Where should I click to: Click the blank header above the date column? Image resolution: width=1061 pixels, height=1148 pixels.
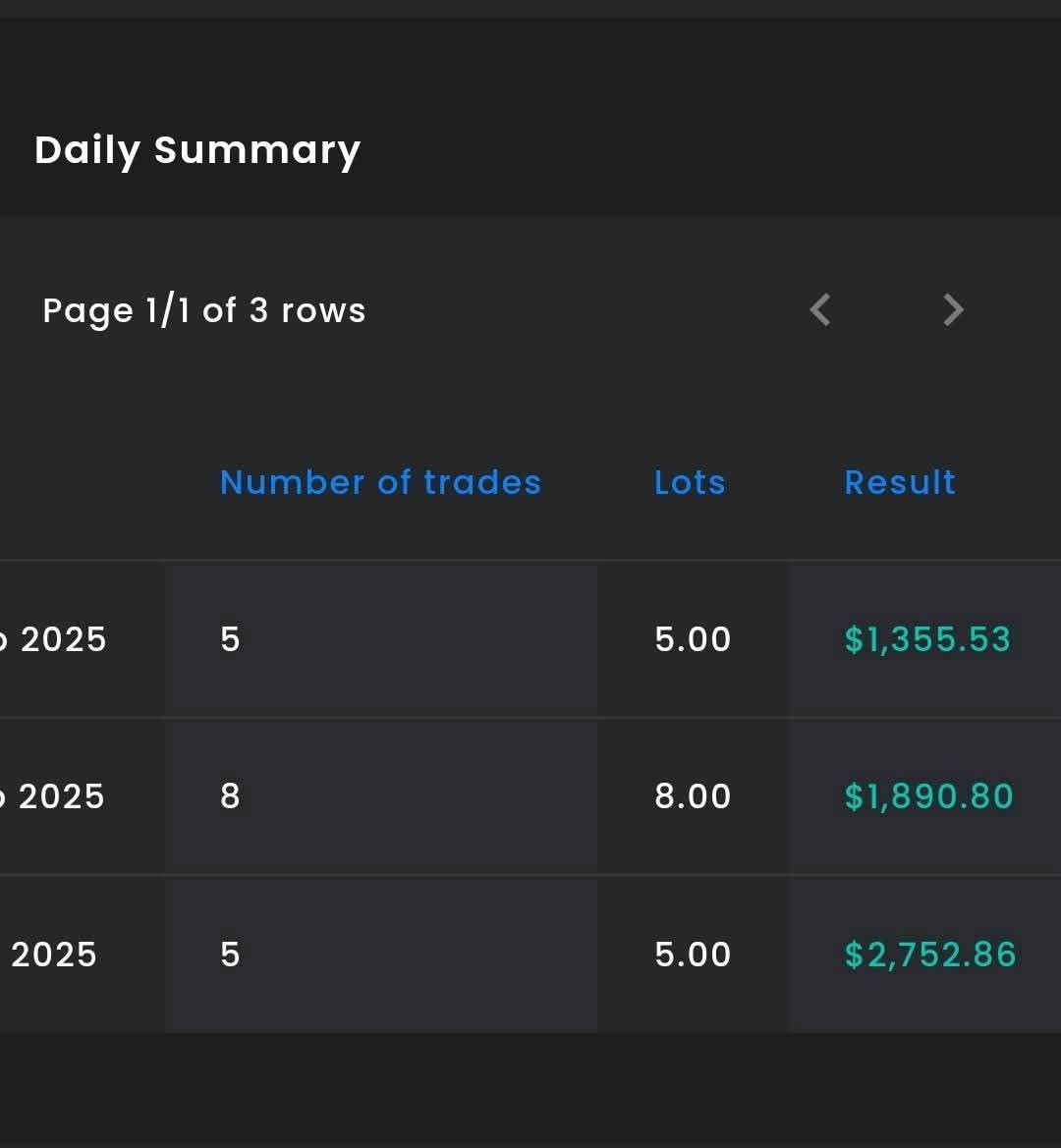coord(79,482)
